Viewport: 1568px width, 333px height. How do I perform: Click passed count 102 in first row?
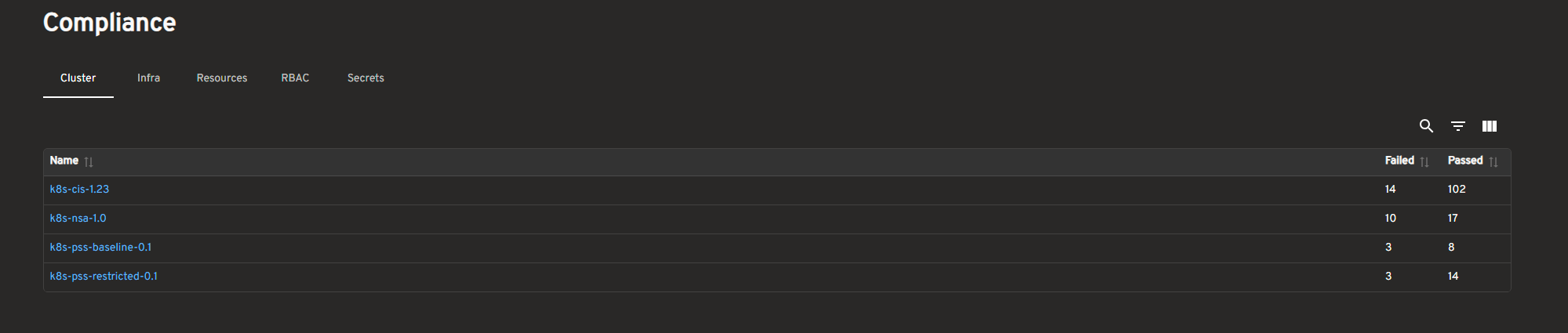[1457, 190]
